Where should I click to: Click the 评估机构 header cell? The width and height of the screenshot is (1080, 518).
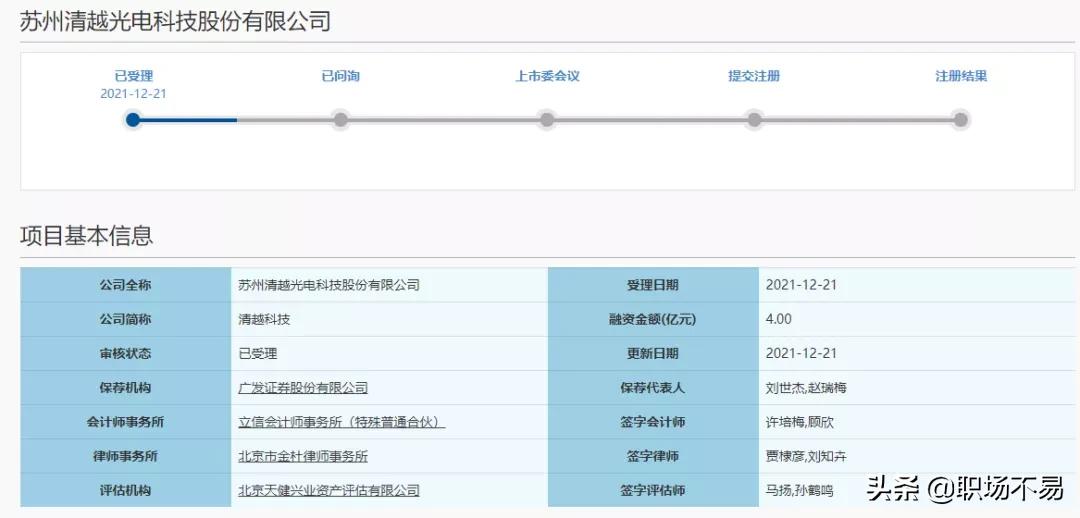(125, 490)
